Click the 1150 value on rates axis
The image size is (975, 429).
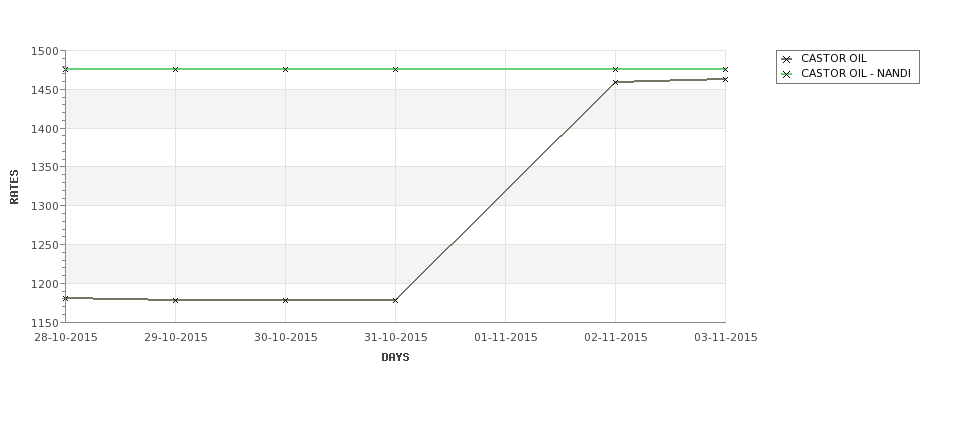click(x=44, y=323)
